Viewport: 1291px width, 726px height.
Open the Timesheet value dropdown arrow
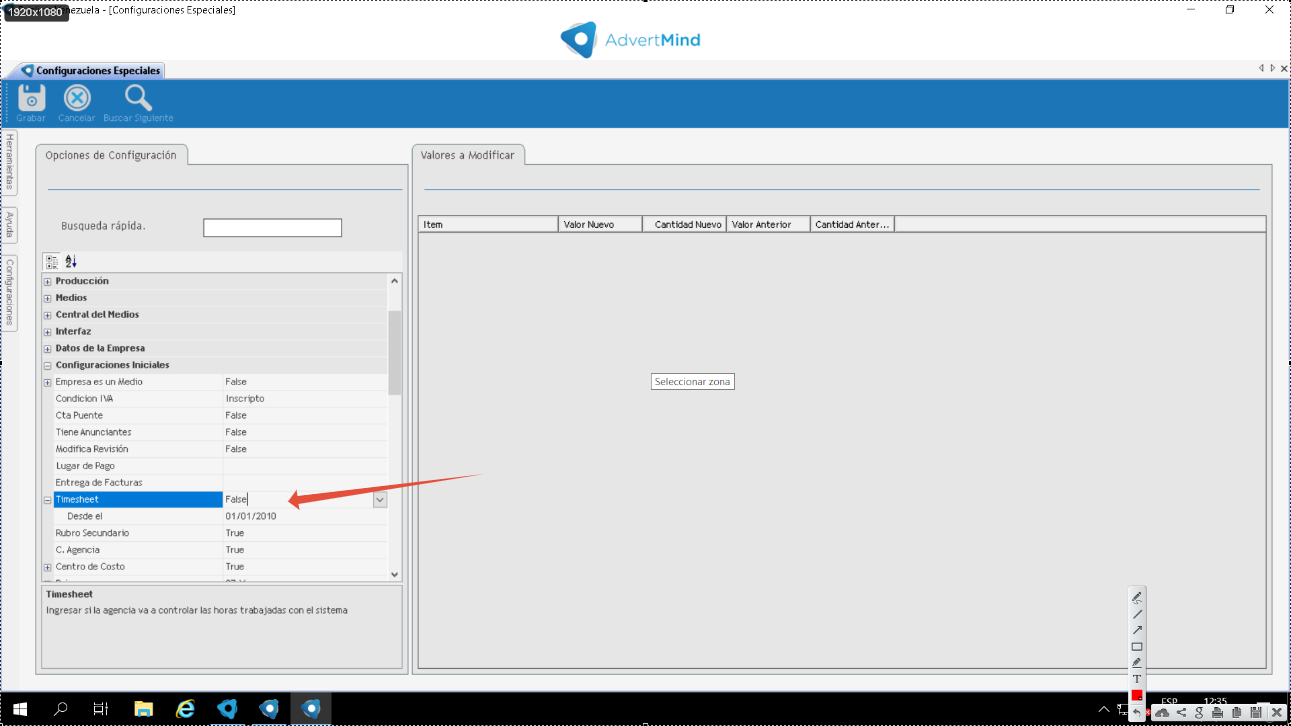pos(380,500)
